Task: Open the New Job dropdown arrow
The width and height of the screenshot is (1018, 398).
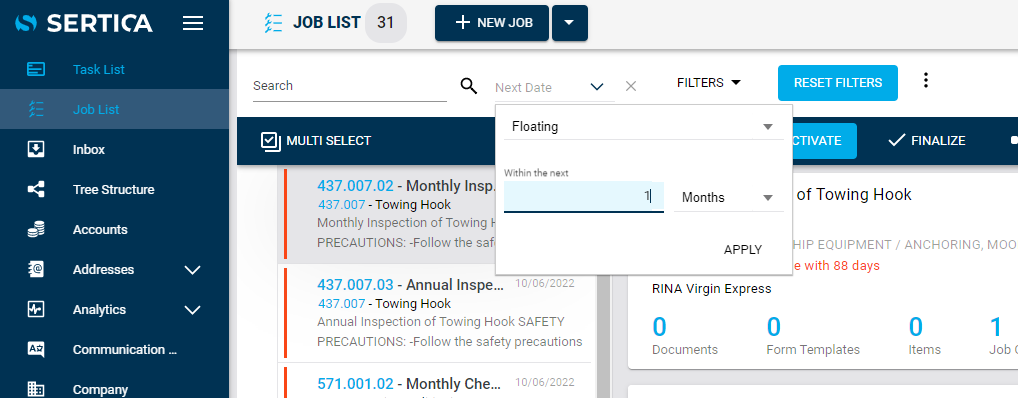Action: tap(569, 23)
